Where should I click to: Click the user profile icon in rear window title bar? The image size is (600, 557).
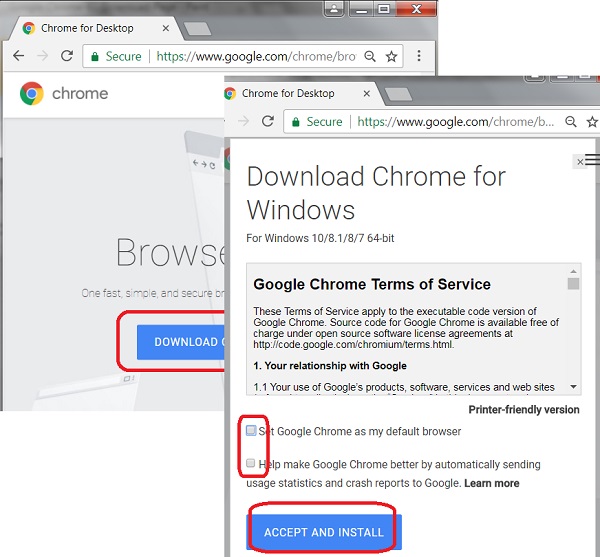tap(334, 9)
